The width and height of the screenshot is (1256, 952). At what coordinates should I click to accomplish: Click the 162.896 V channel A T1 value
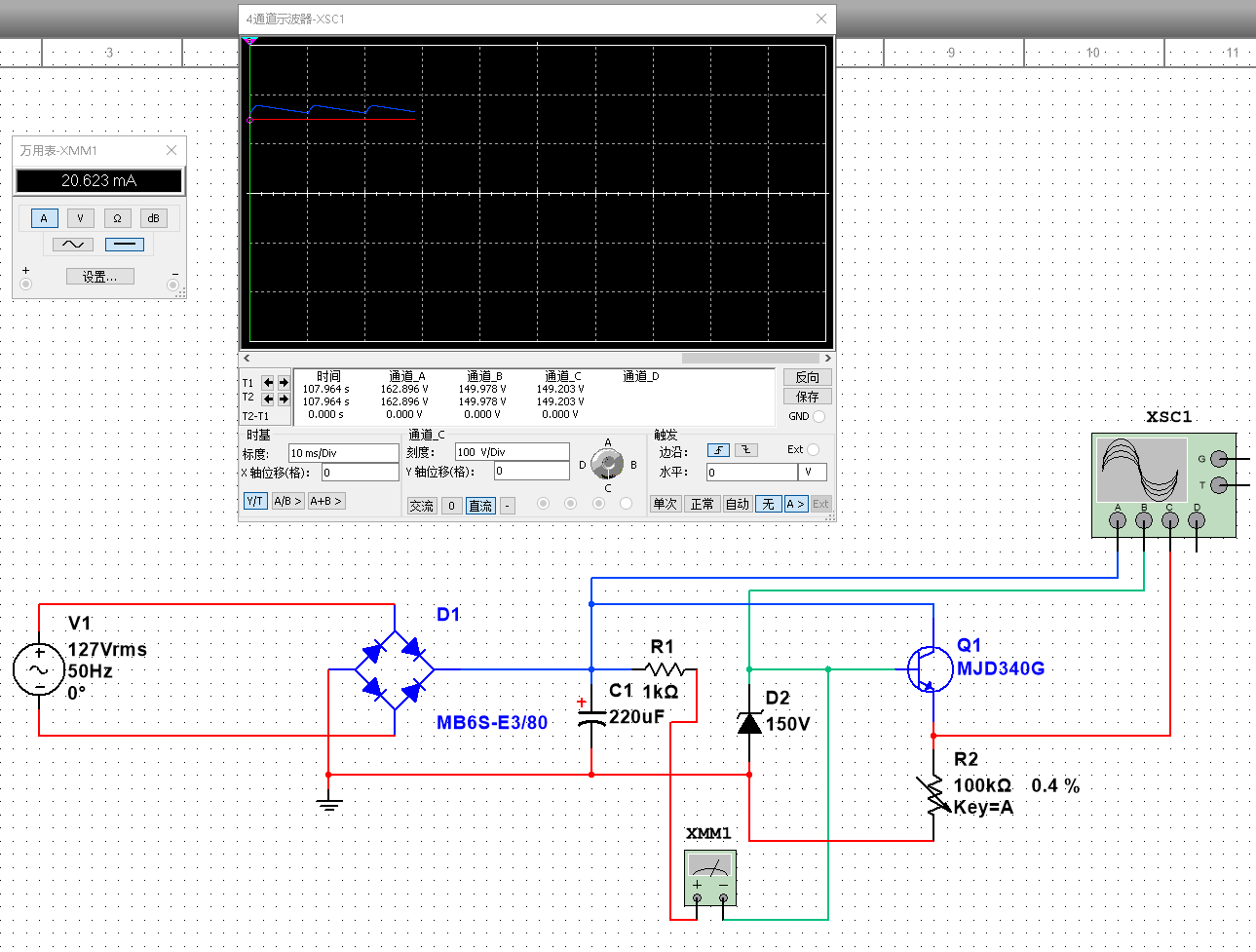click(x=404, y=389)
